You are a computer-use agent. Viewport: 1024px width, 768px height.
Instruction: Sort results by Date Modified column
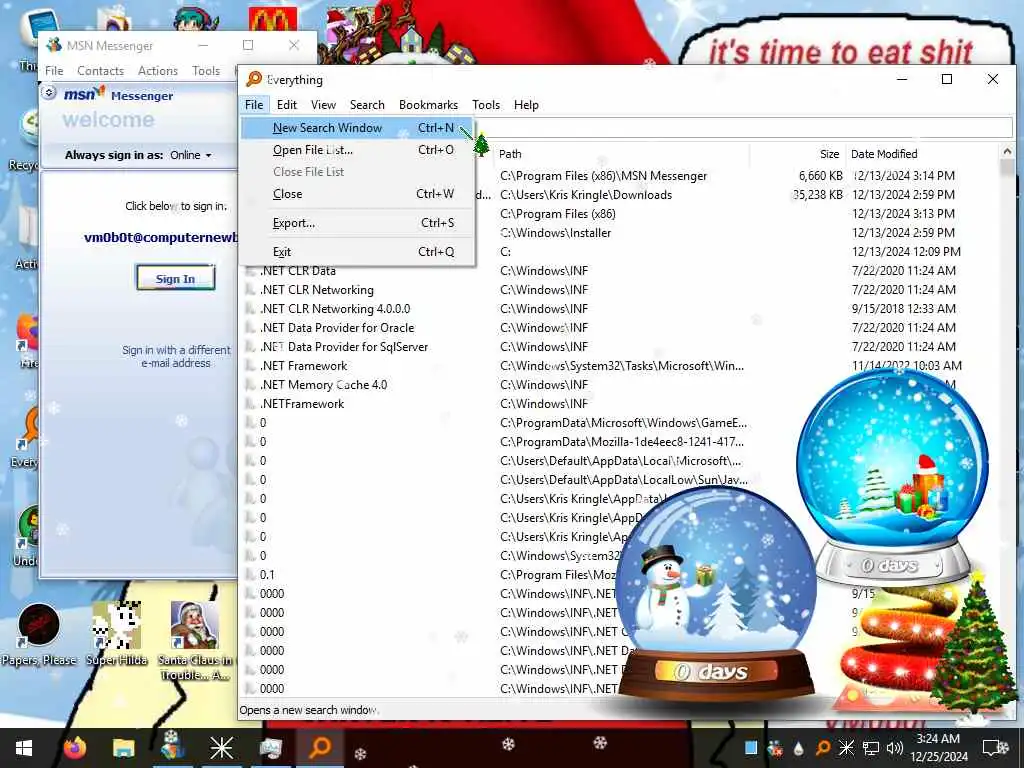click(x=921, y=154)
